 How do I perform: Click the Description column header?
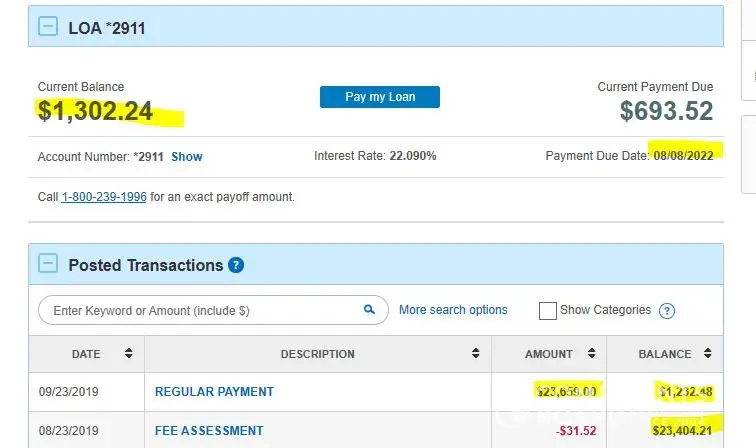[317, 354]
